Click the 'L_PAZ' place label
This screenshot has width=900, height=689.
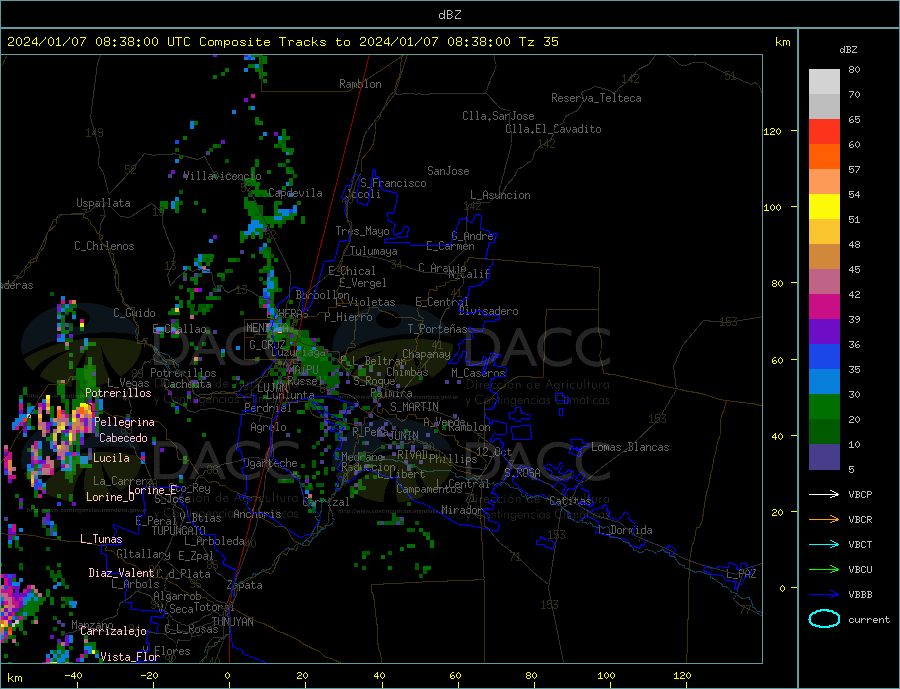coord(741,574)
